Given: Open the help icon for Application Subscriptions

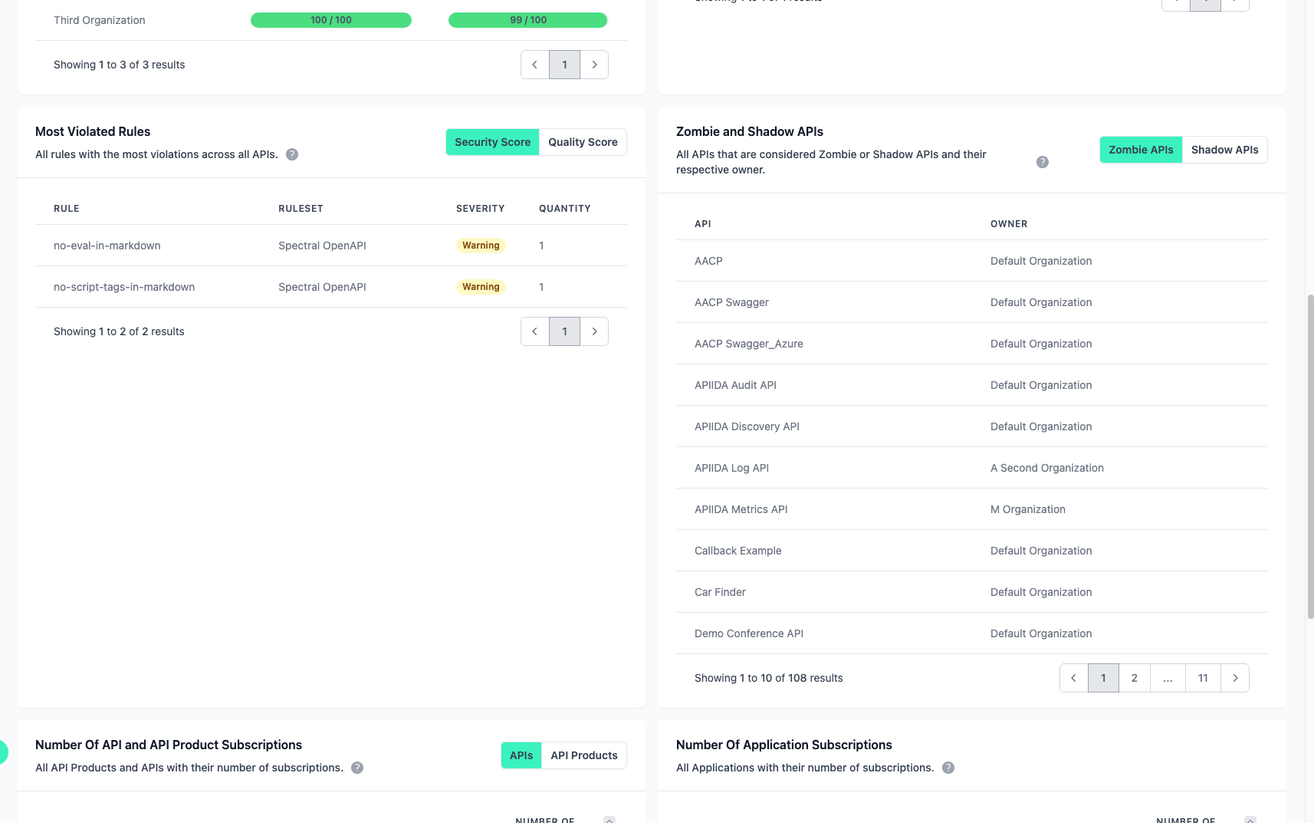Looking at the screenshot, I should pyautogui.click(x=947, y=767).
